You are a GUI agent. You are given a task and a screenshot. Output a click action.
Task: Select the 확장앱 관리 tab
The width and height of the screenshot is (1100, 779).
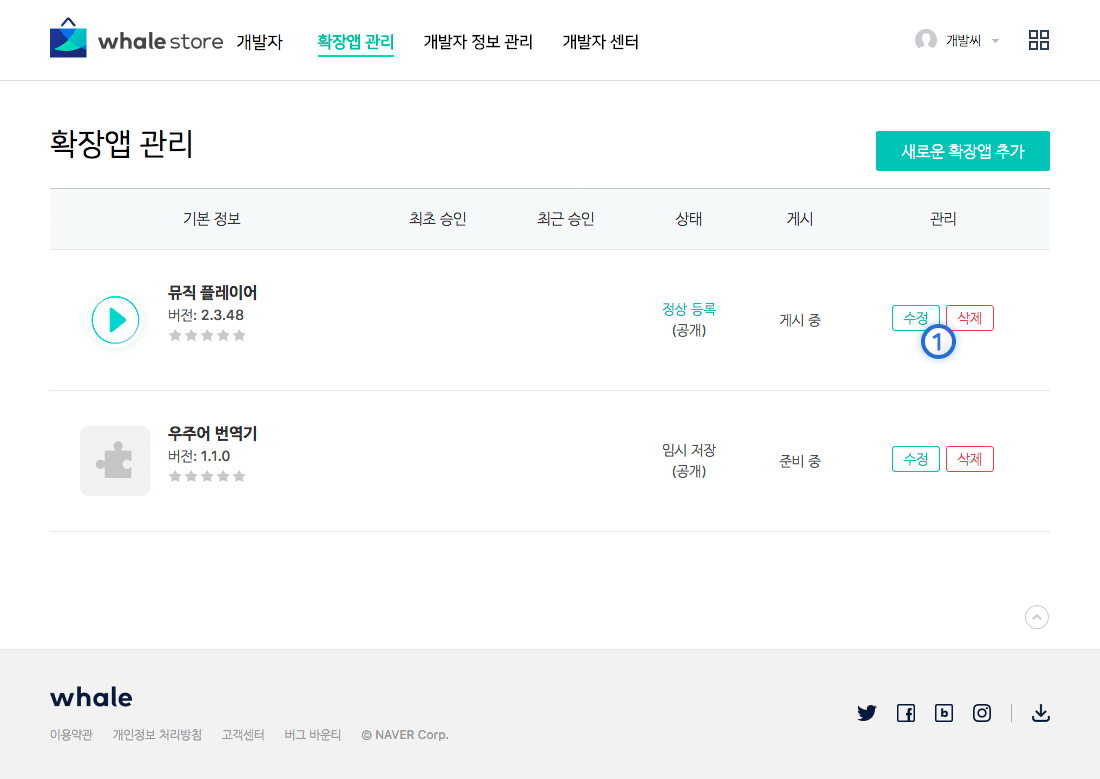[355, 42]
